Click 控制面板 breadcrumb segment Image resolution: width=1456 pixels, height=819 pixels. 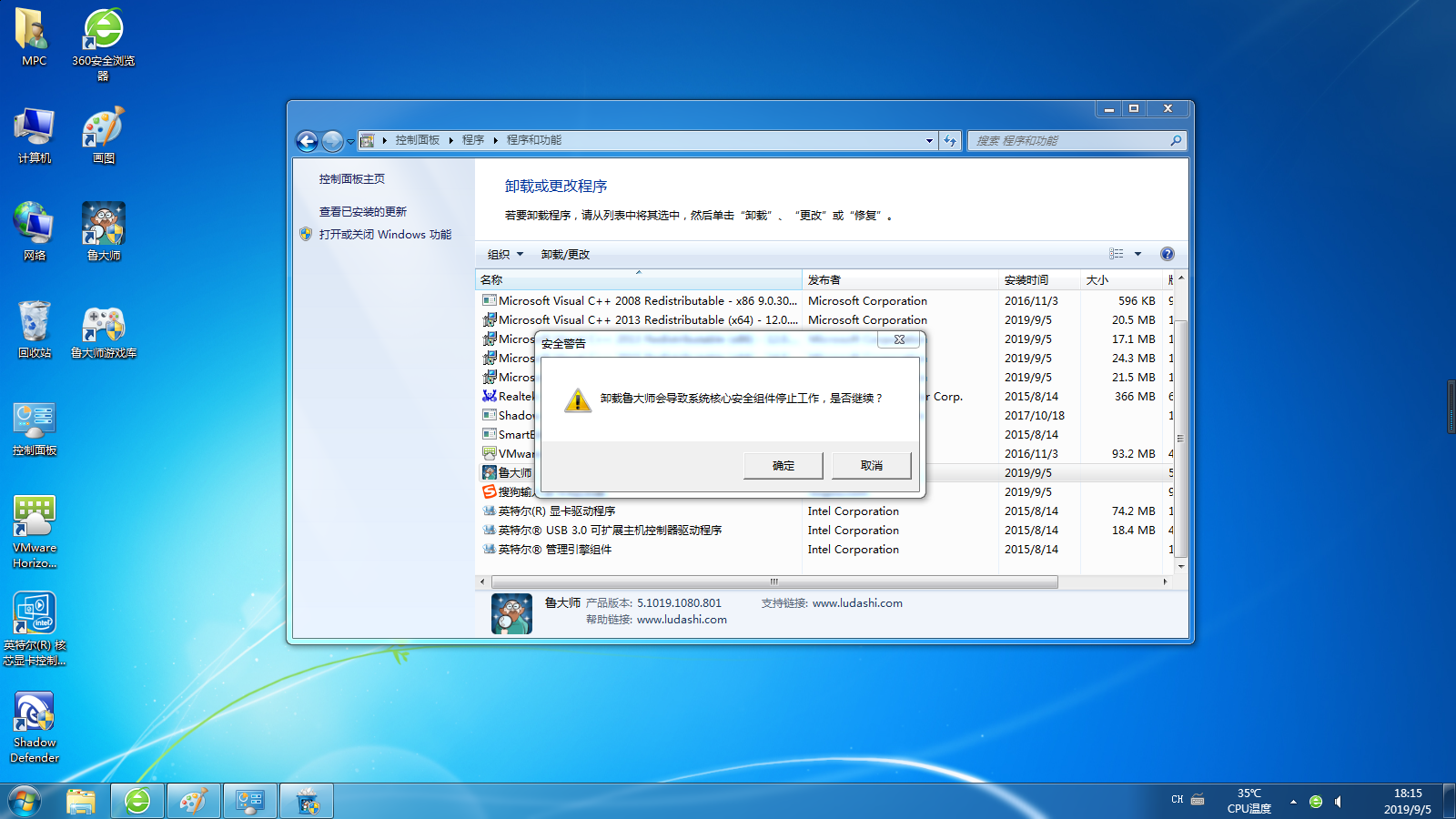tap(418, 140)
